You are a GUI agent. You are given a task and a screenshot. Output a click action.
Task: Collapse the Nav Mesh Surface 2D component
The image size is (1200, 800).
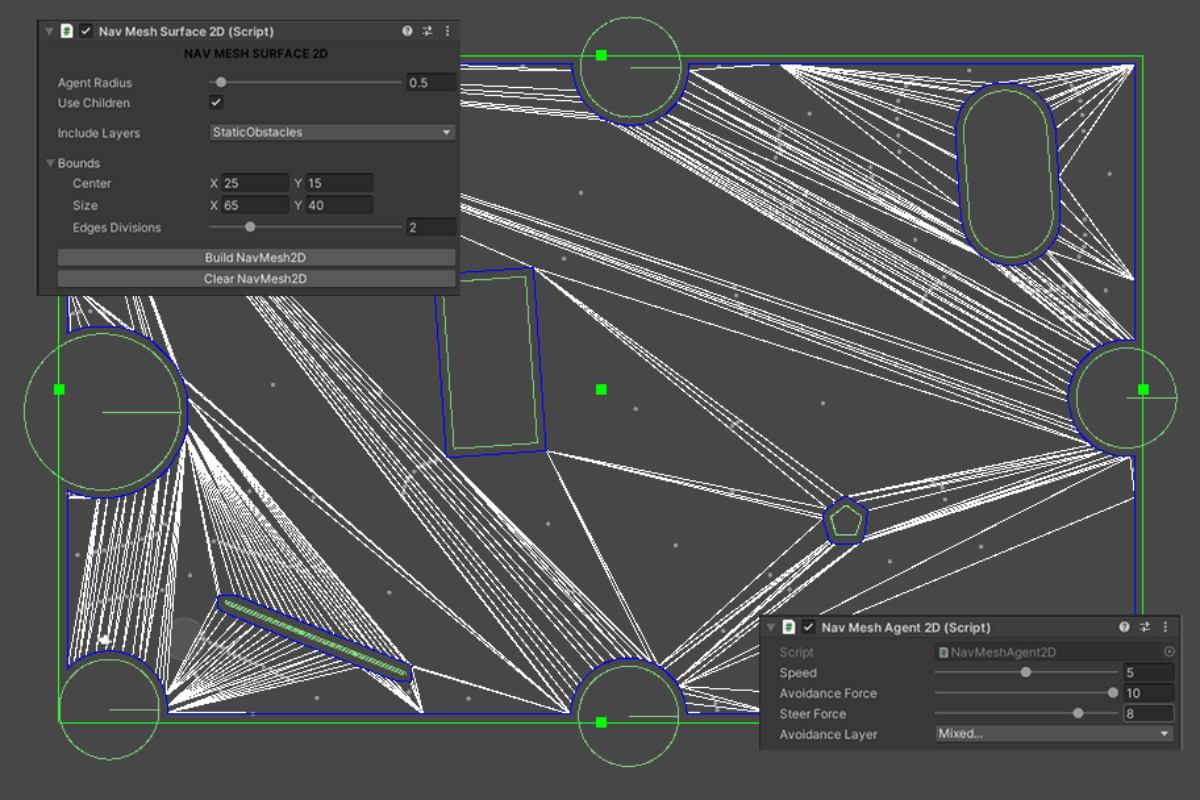point(49,31)
